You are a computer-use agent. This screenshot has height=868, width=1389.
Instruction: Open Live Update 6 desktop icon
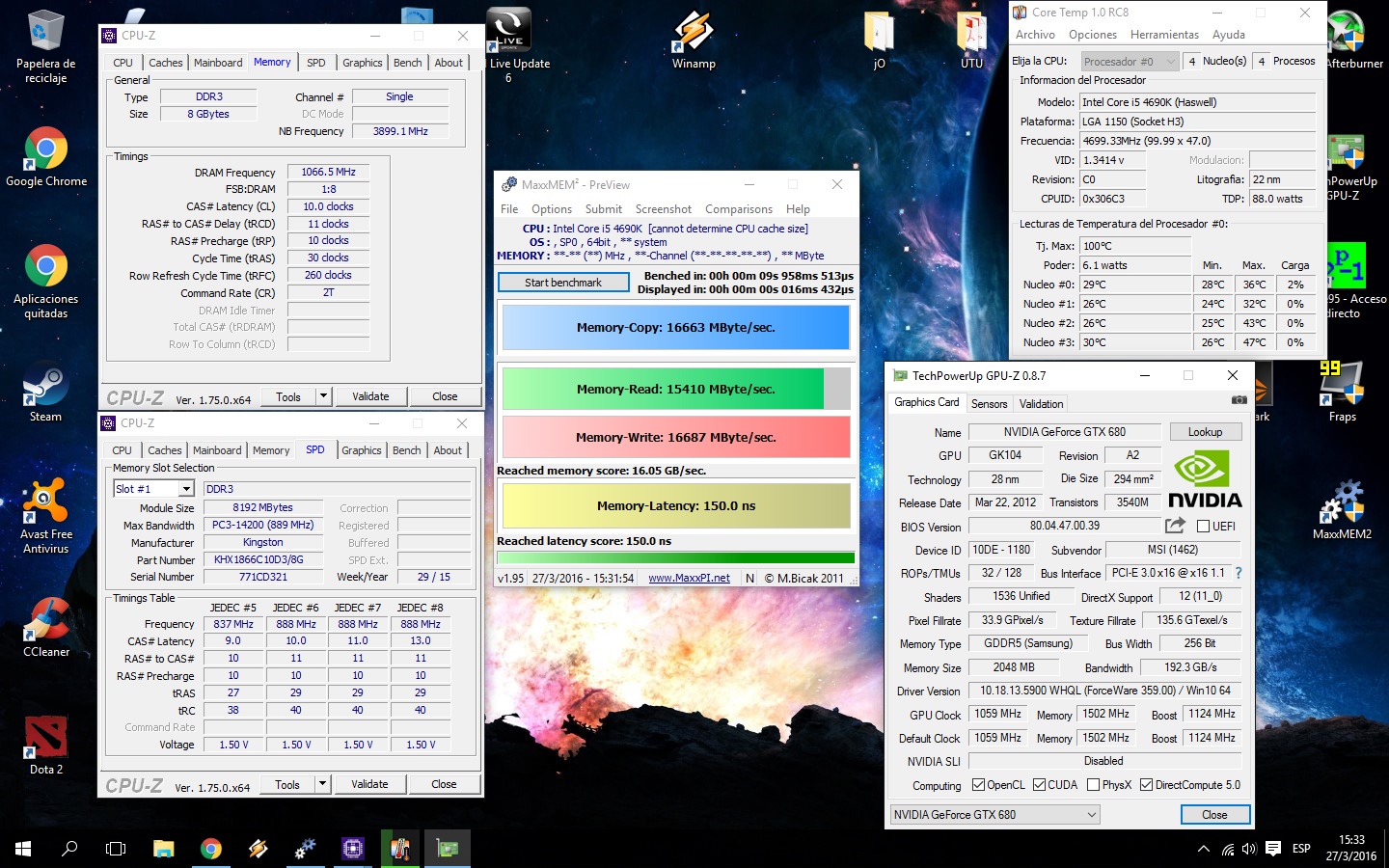tap(508, 45)
